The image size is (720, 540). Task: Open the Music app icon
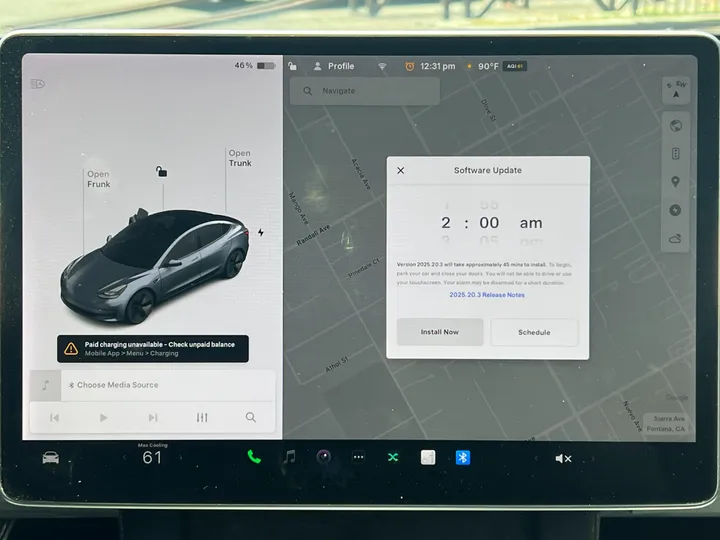pyautogui.click(x=289, y=457)
